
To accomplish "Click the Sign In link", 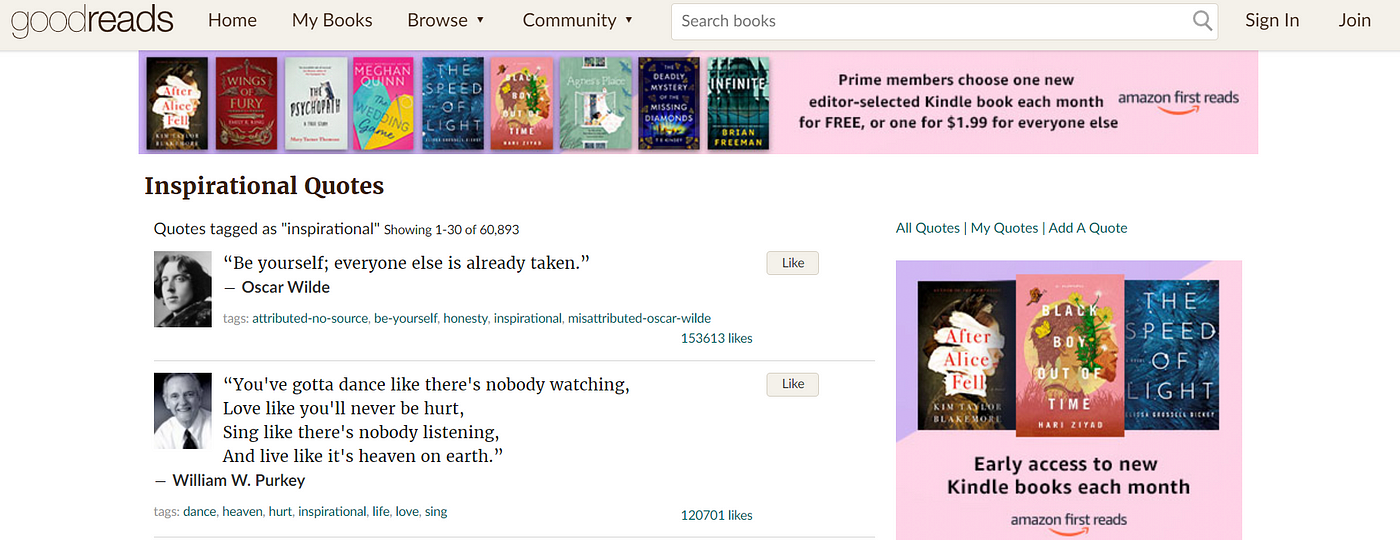I will tap(1272, 20).
